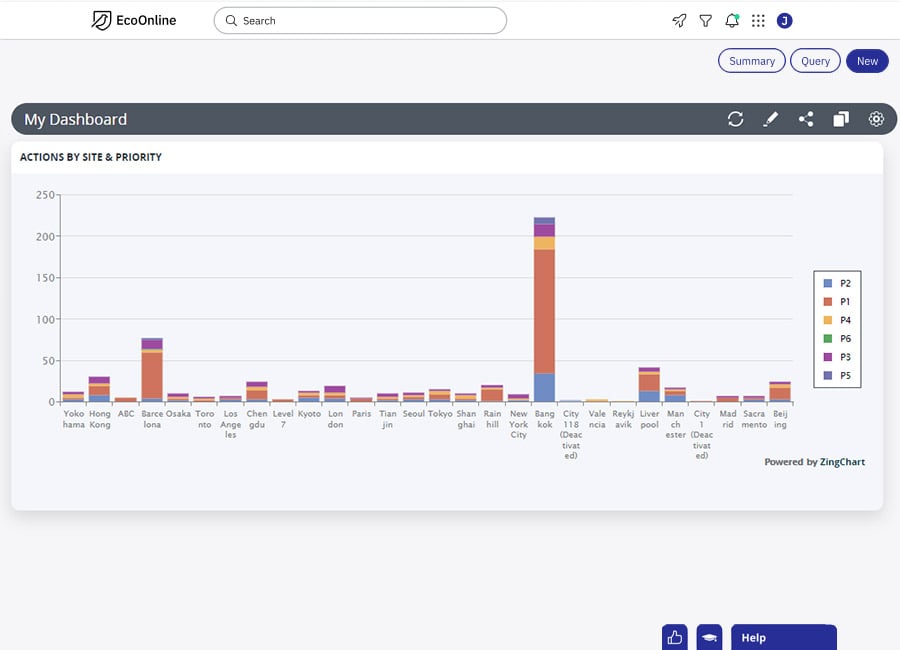The width and height of the screenshot is (900, 650).
Task: Open the graduation cap training icon
Action: (709, 637)
